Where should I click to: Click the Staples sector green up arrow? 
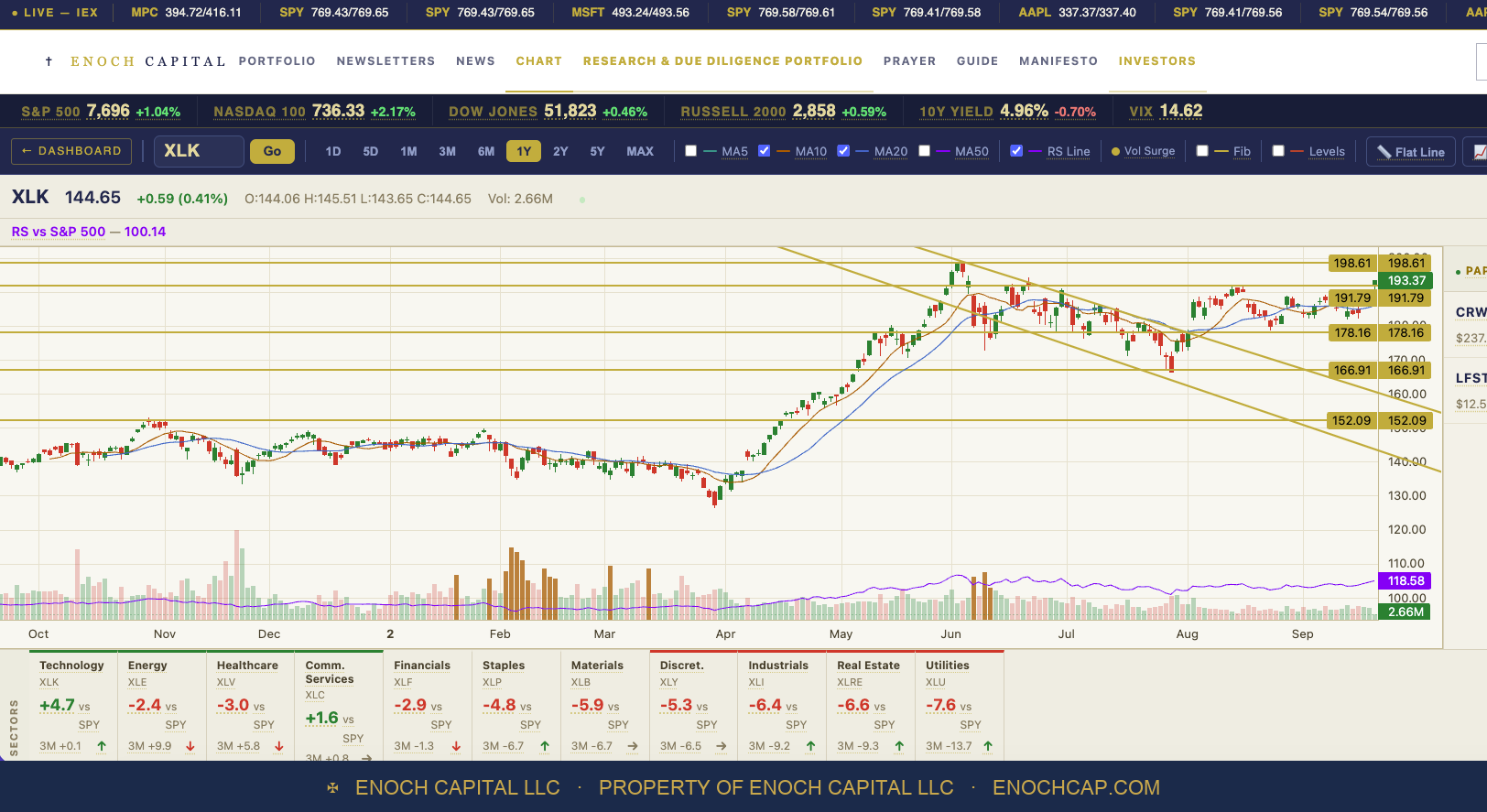click(545, 746)
